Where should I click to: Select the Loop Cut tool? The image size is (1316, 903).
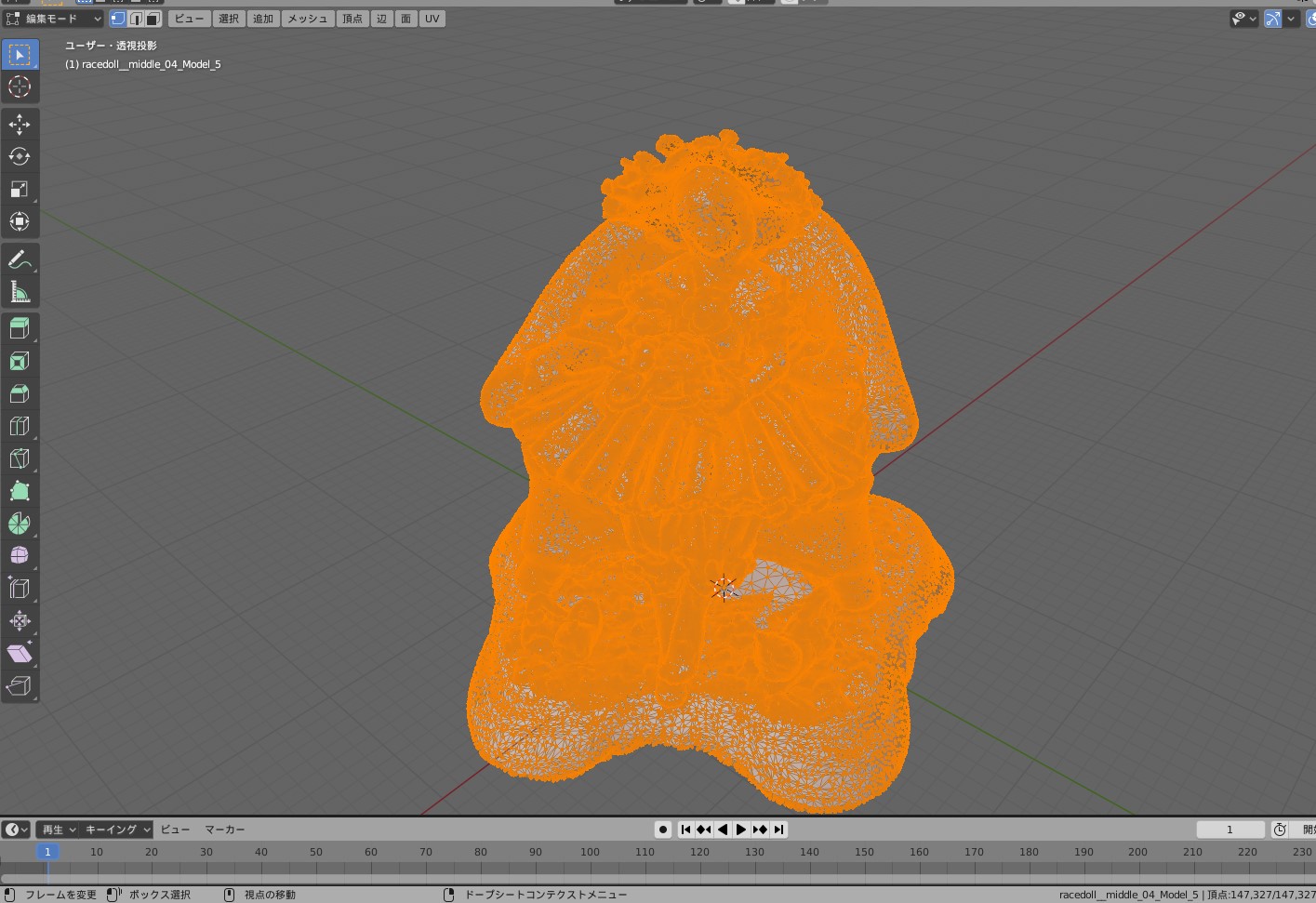(x=20, y=426)
